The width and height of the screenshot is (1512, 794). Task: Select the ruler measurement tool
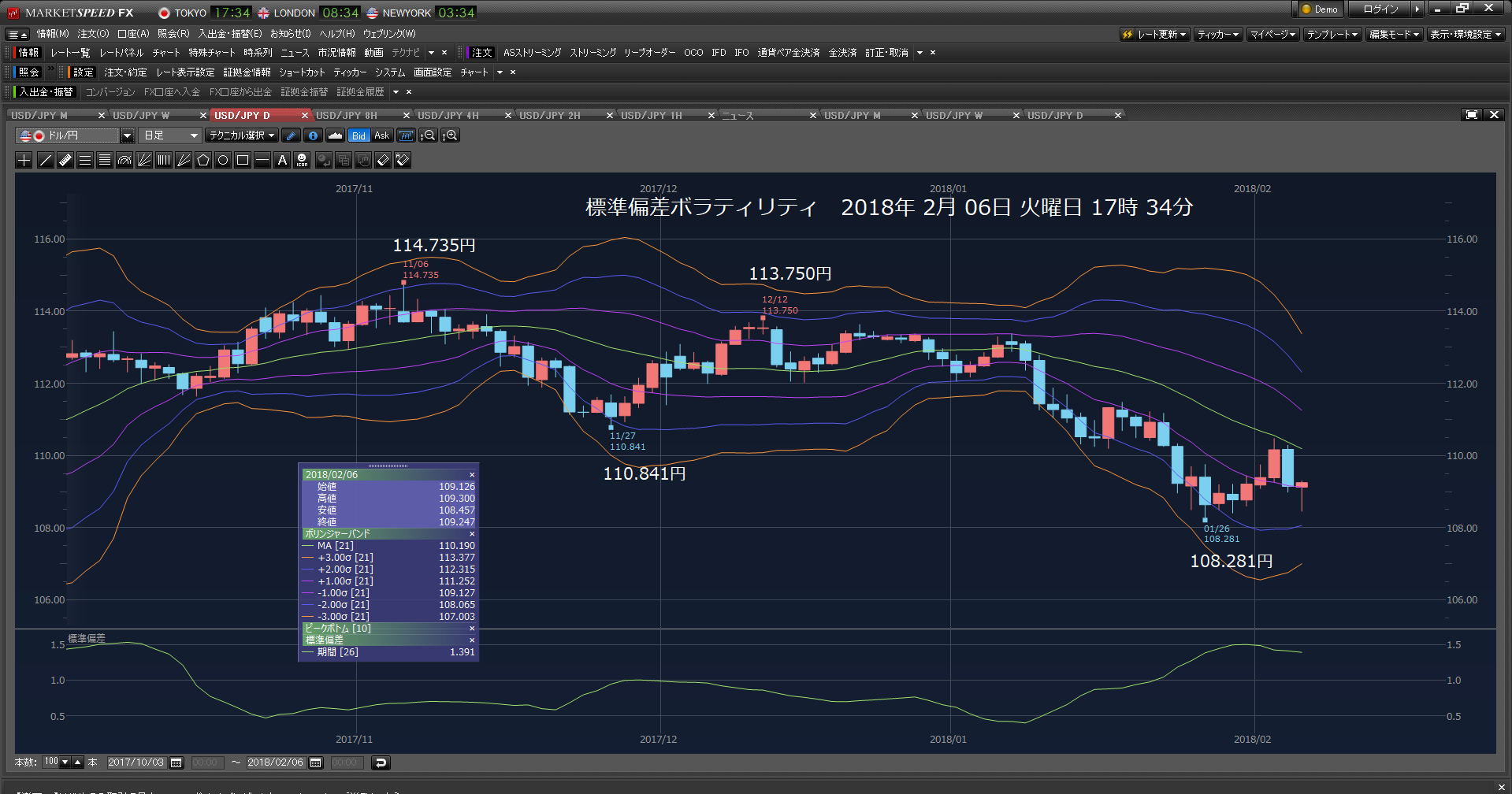65,160
